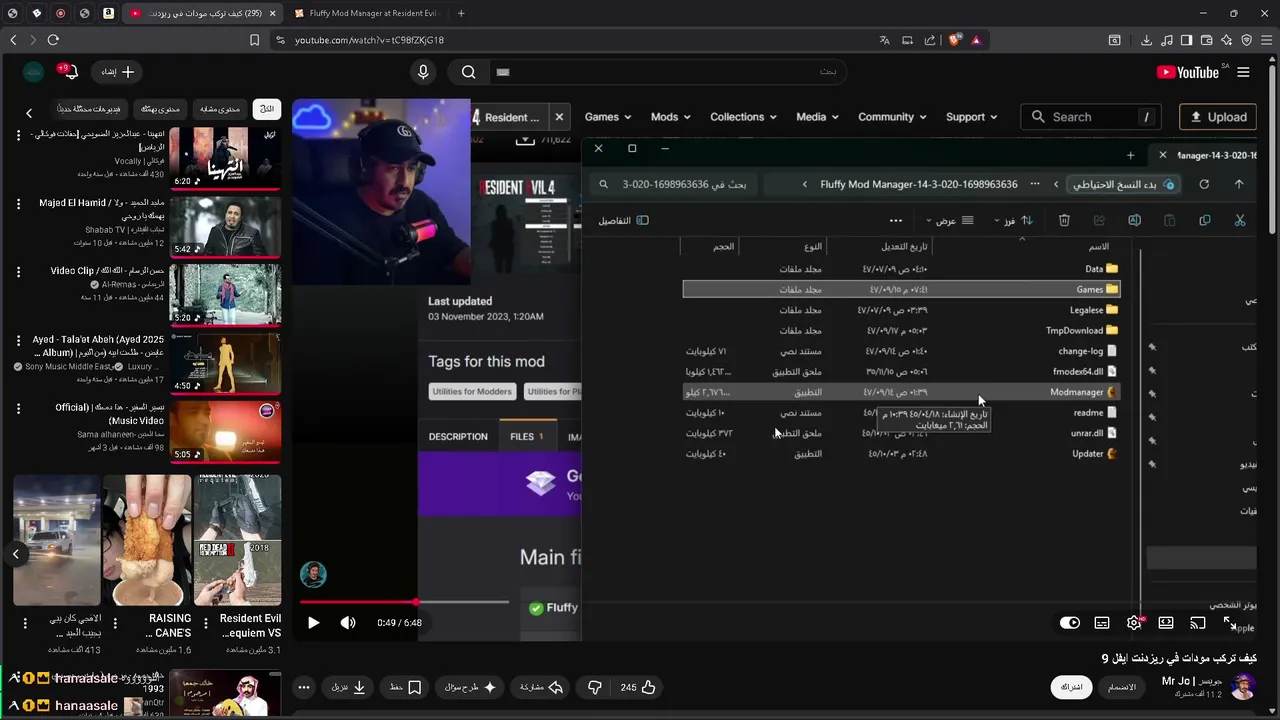Select the recently uploaded videos filter chip
The width and height of the screenshot is (1280, 720).
coord(88,108)
